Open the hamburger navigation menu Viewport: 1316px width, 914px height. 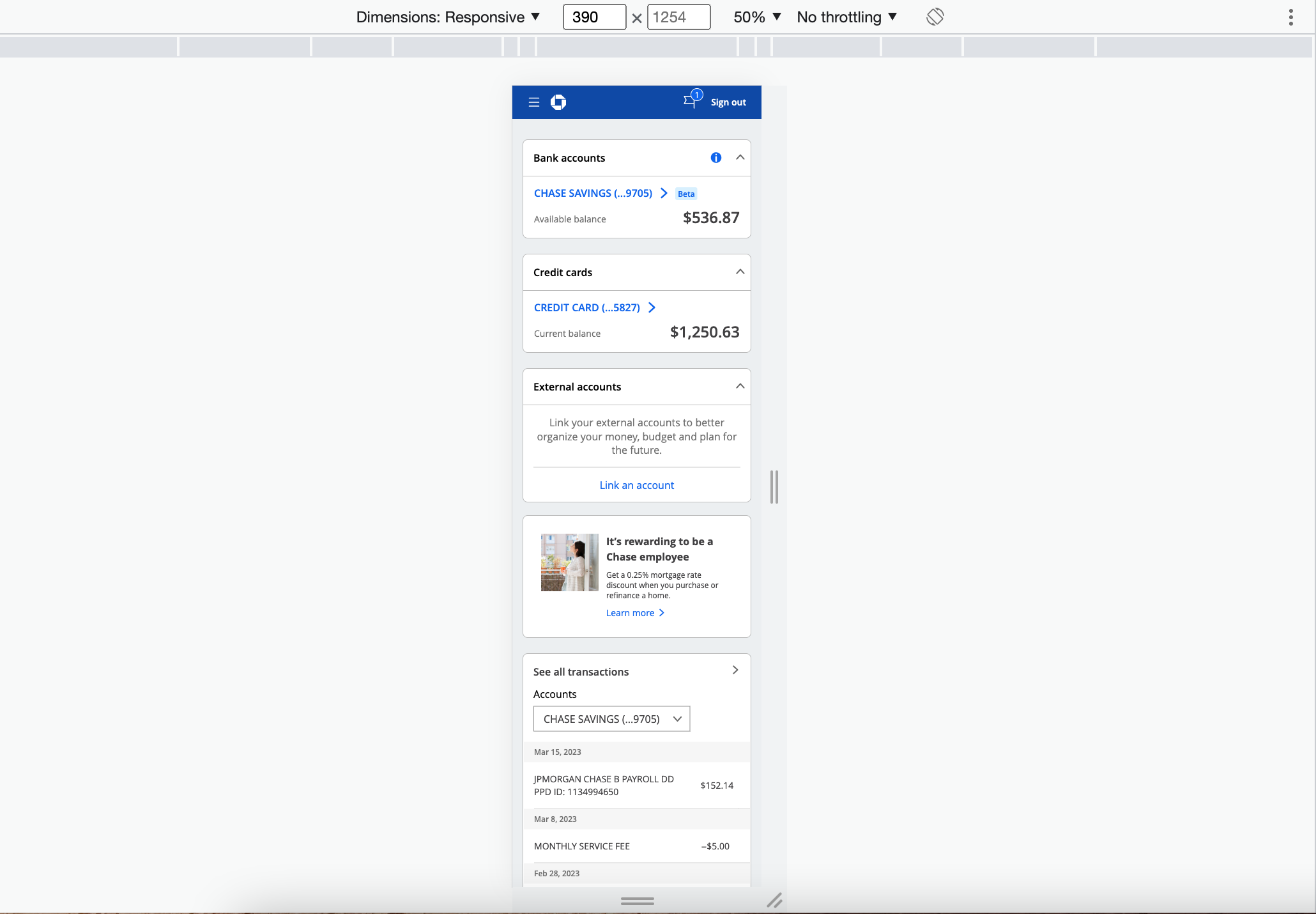(x=534, y=102)
